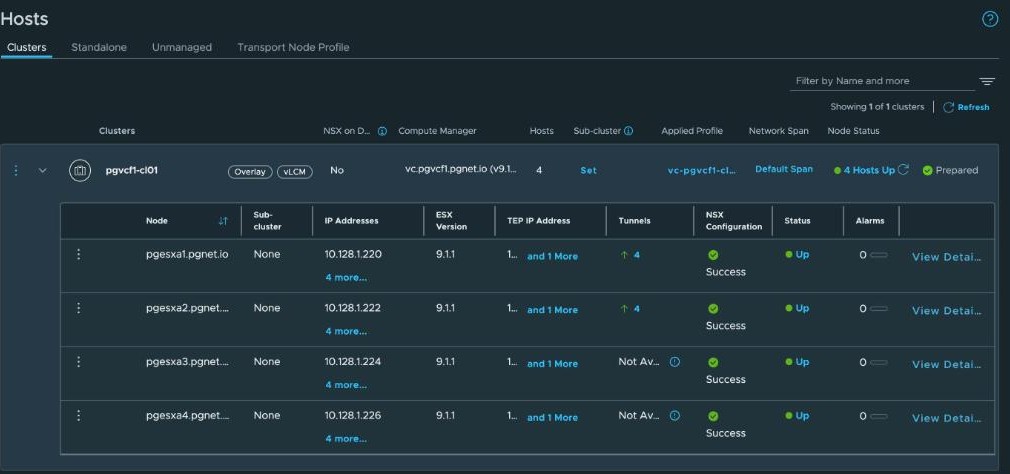Screen dimensions: 1010x474
Task: Click the tunnels info icon for pgesxa4
Action: click(x=674, y=415)
